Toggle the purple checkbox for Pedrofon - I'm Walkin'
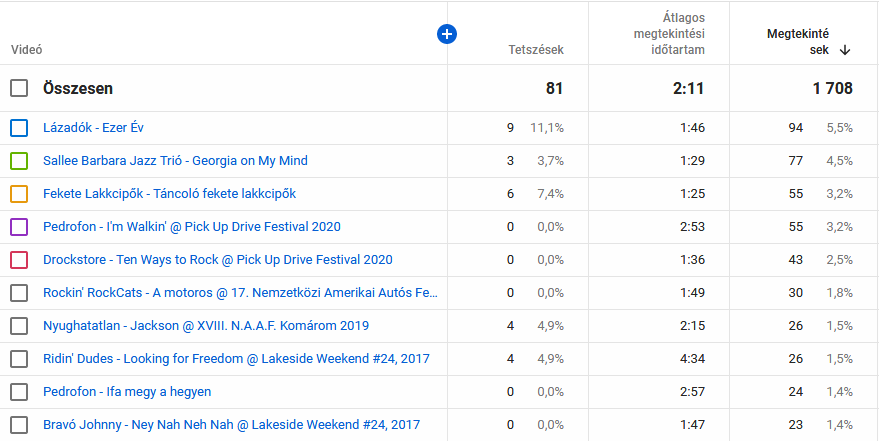This screenshot has width=879, height=441. point(19,227)
